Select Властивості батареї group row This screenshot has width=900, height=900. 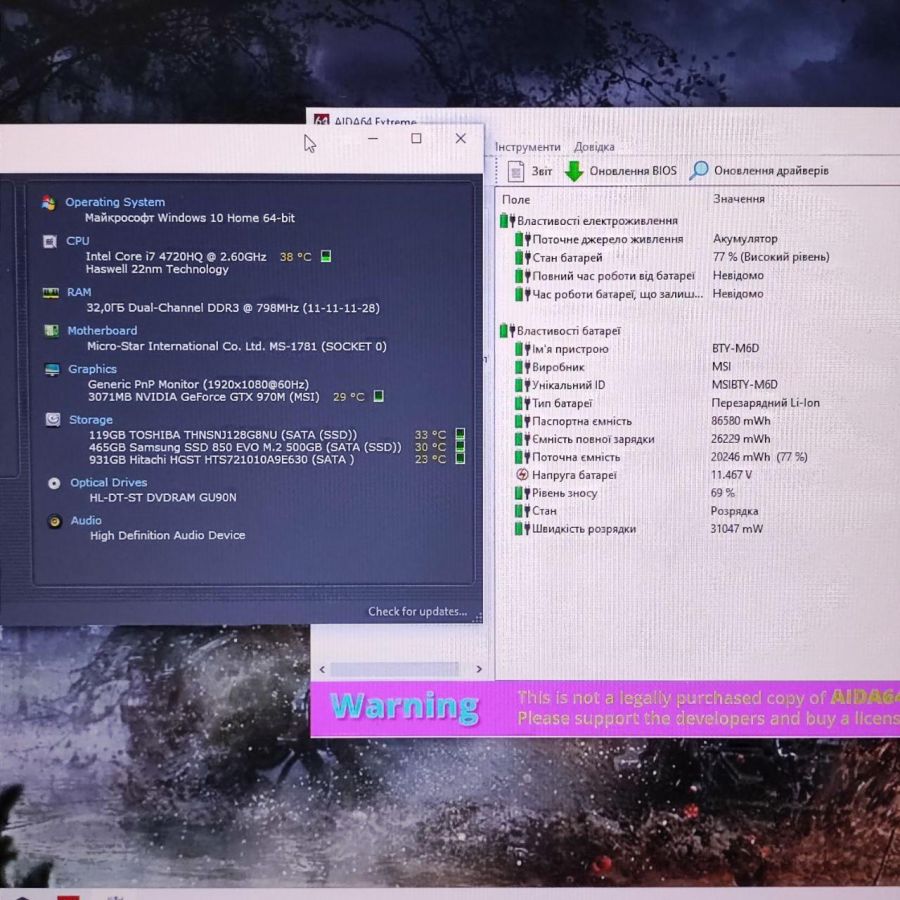tap(561, 331)
